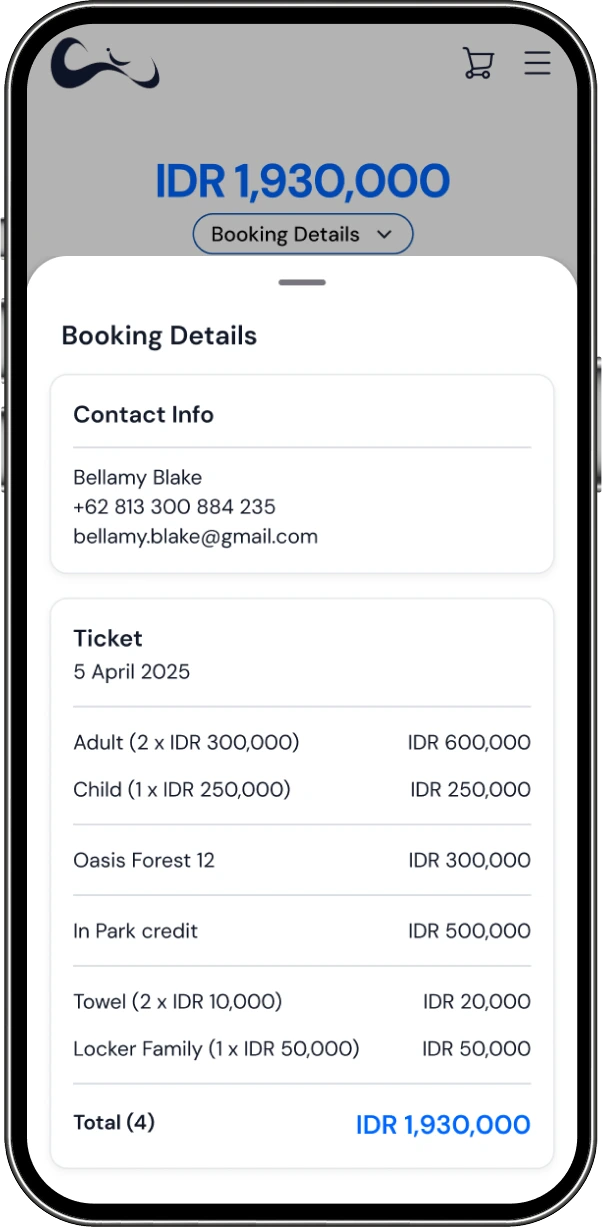Screen dimensions: 602x1228
Task: Click the blue total IDR 1,930,000 amount
Action: 442,1125
